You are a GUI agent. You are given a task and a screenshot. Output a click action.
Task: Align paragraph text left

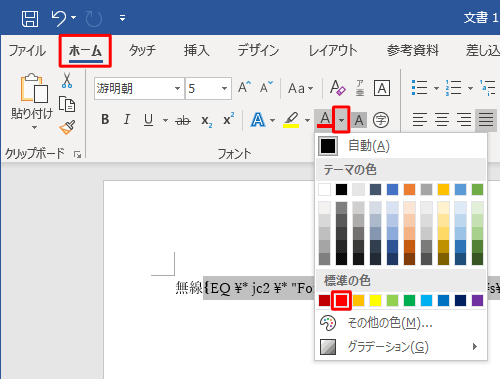[x=420, y=120]
